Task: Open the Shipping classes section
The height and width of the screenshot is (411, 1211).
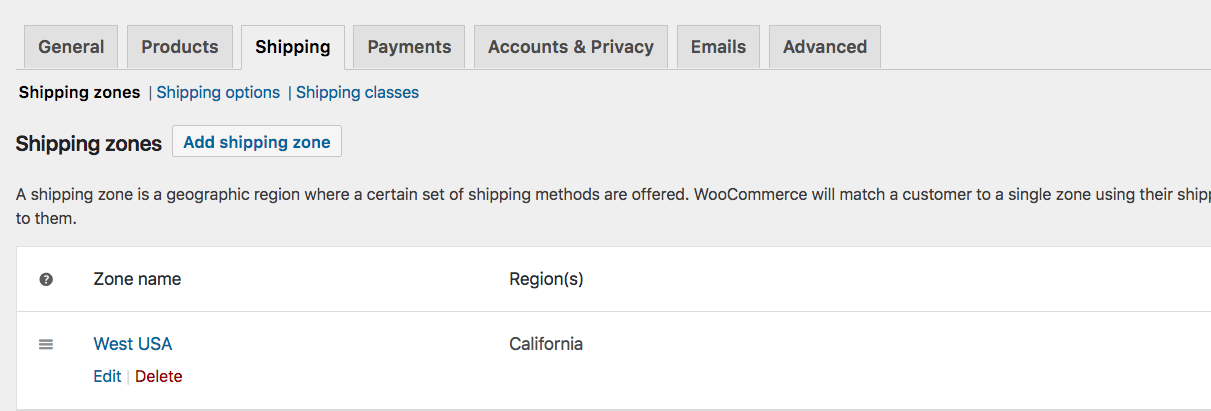Action: click(x=357, y=93)
